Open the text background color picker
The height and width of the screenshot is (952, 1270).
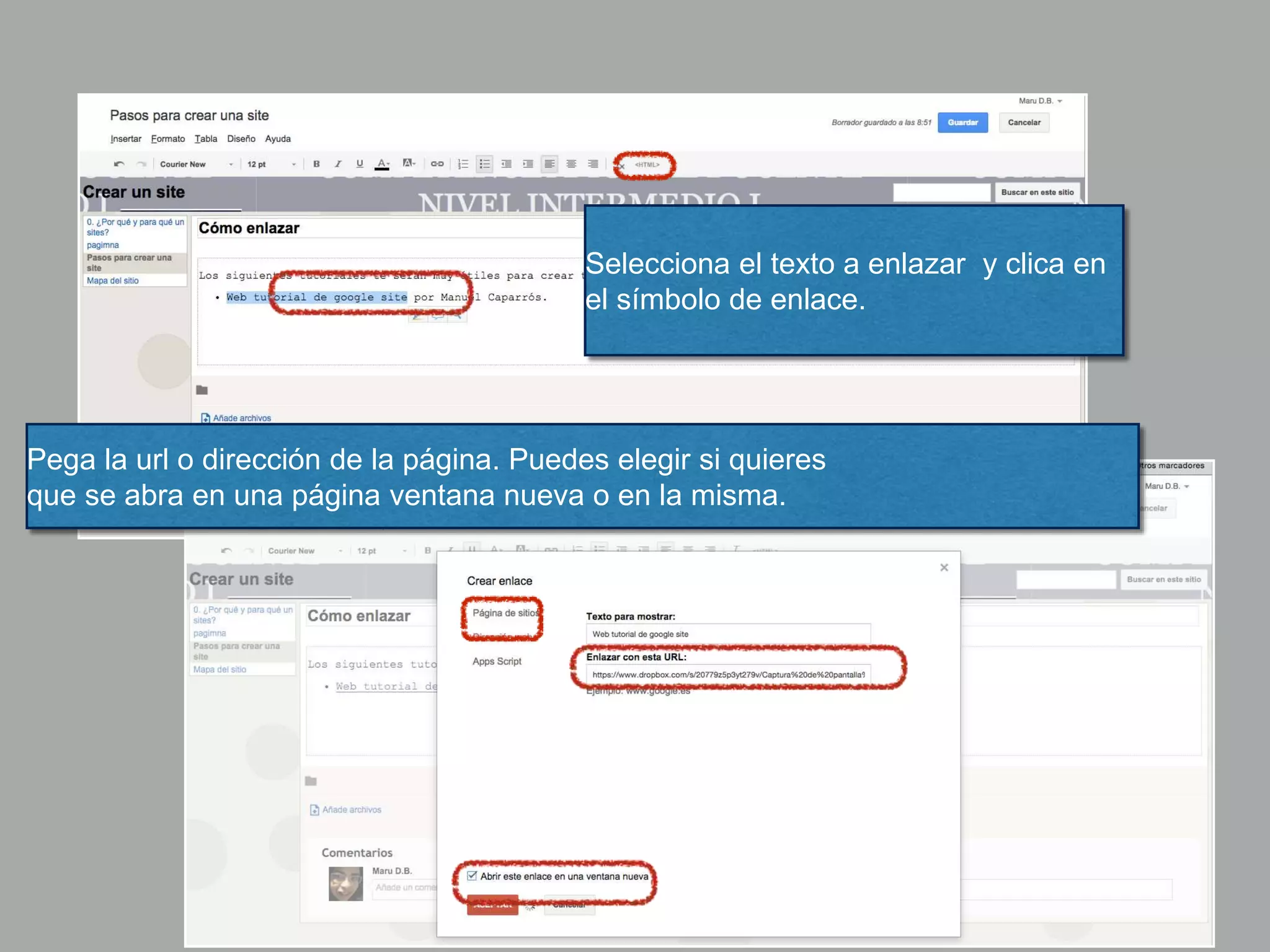coord(409,164)
